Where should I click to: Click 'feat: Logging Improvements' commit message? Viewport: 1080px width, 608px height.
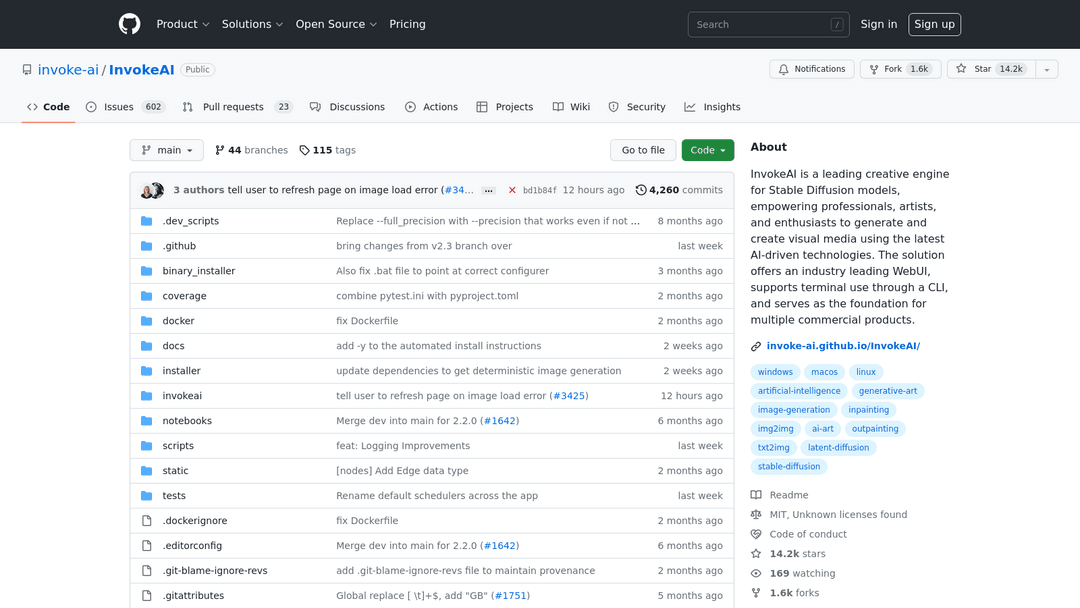(403, 446)
